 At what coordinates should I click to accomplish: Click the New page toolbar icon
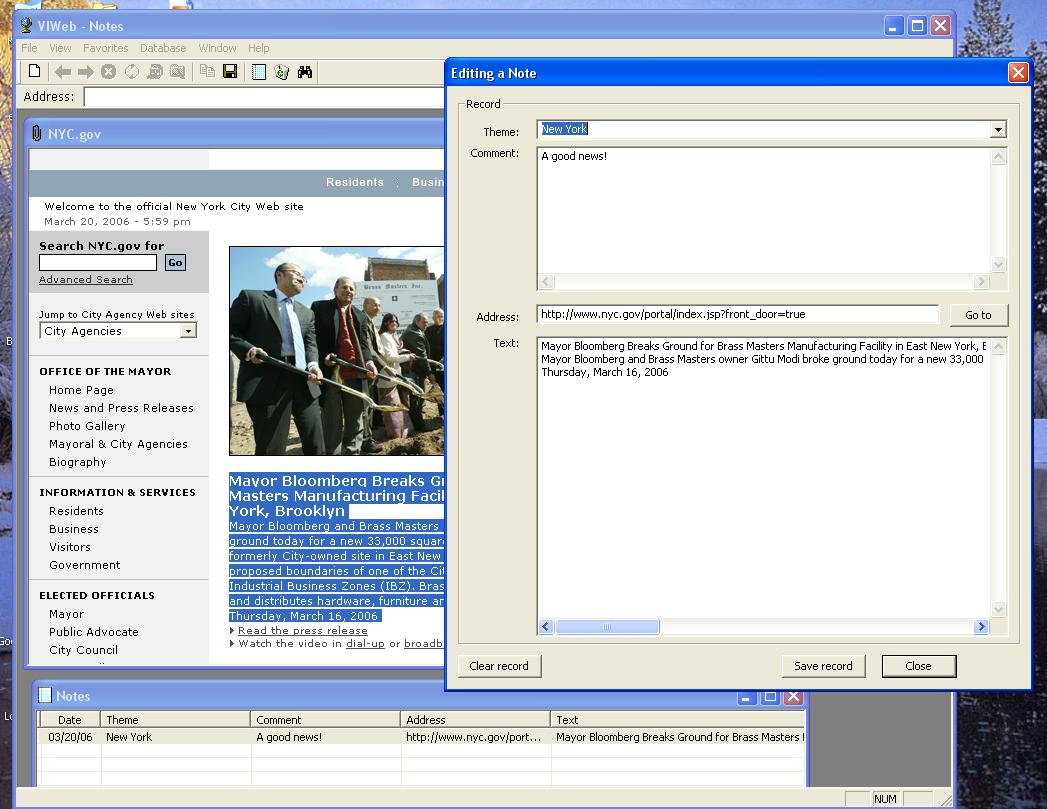35,71
